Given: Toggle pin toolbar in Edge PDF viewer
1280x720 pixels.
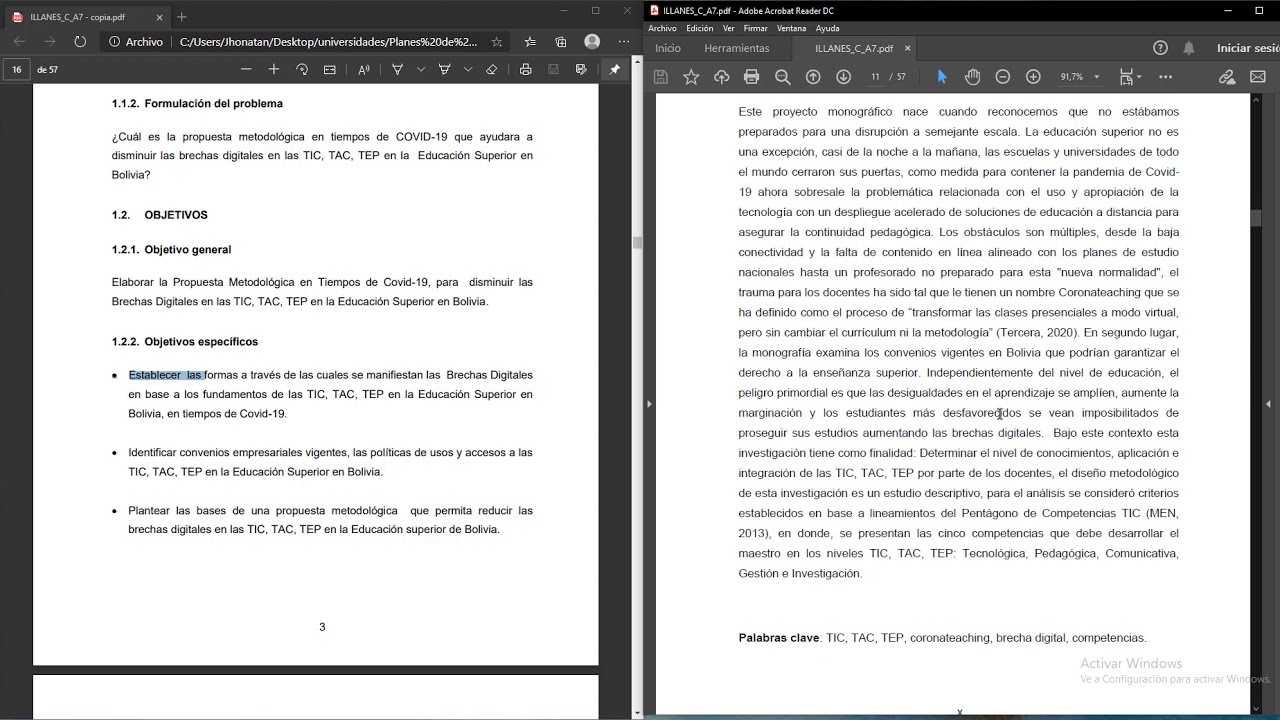Looking at the screenshot, I should tap(614, 70).
